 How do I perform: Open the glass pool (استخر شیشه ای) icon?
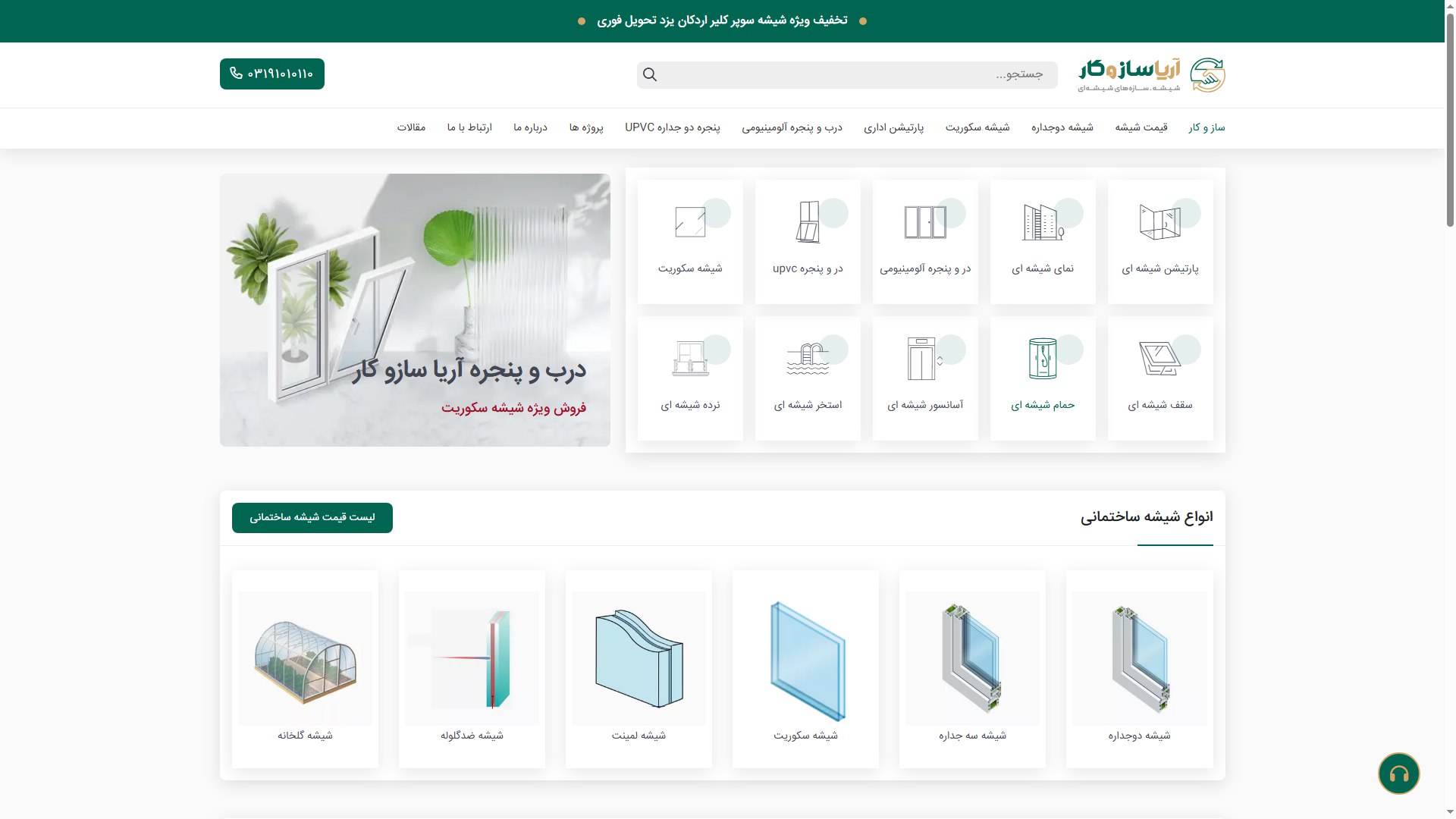pos(808,359)
